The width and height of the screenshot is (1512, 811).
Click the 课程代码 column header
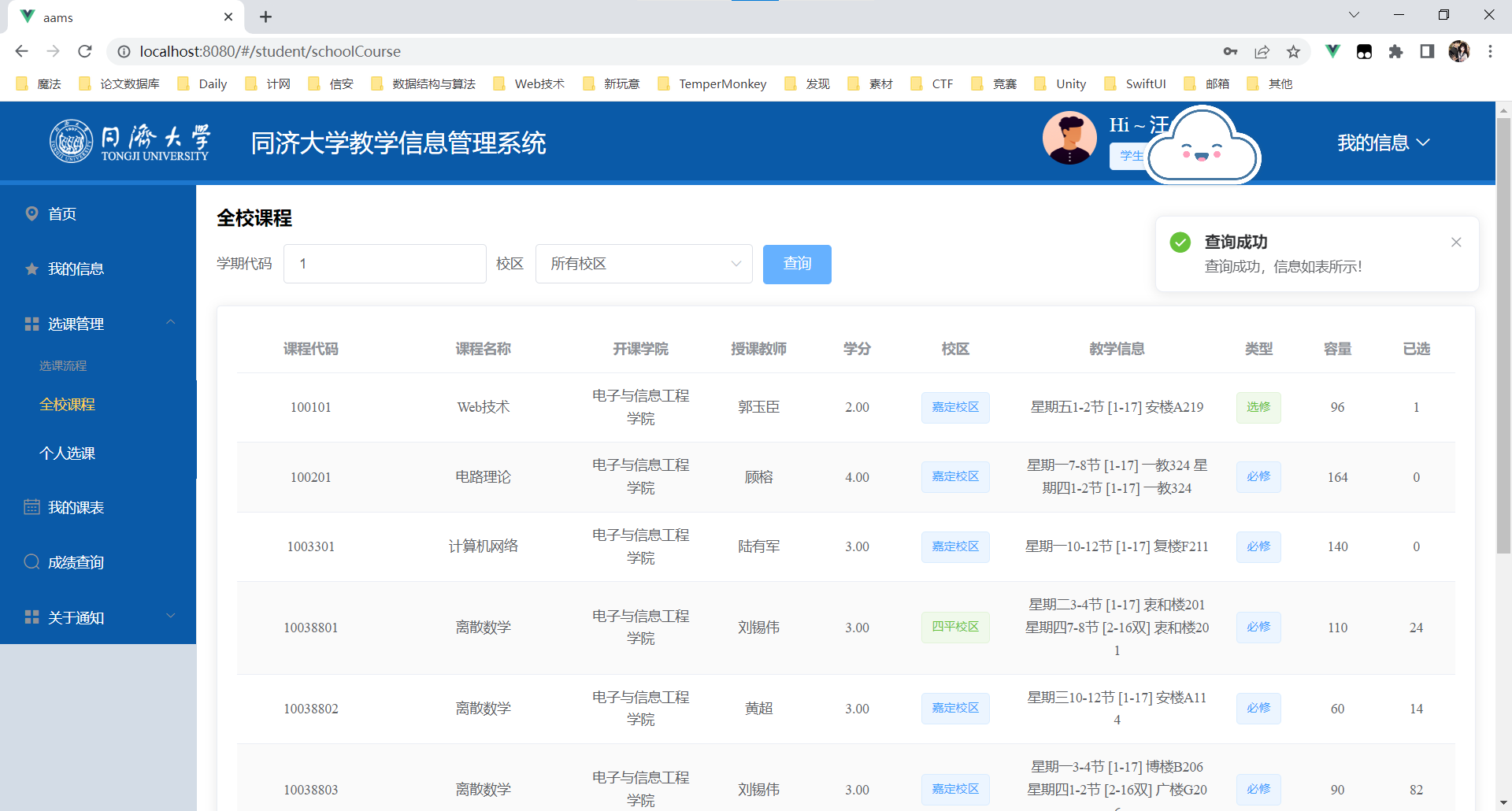click(311, 349)
